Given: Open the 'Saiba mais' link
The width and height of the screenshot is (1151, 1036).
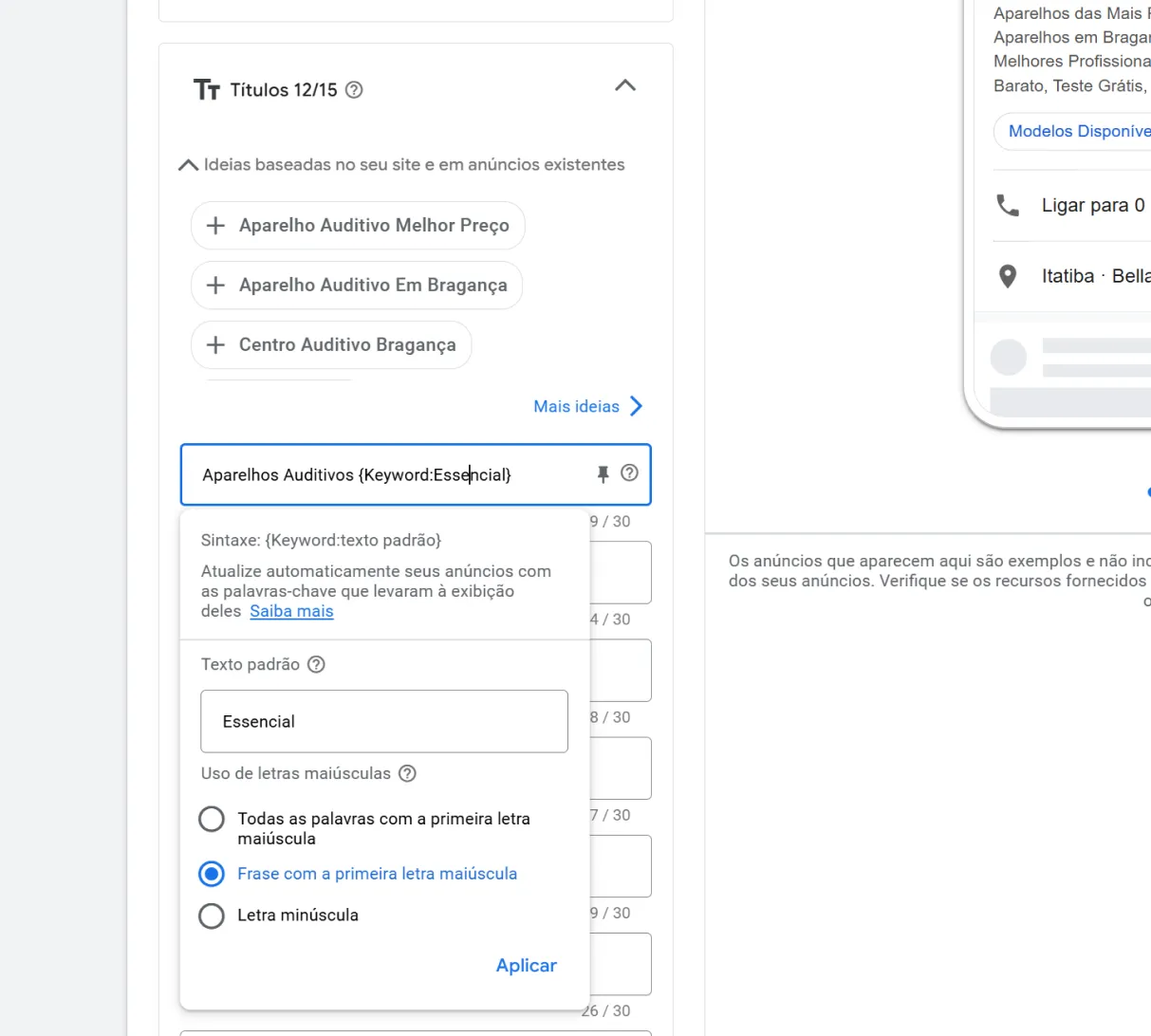Looking at the screenshot, I should tap(291, 611).
